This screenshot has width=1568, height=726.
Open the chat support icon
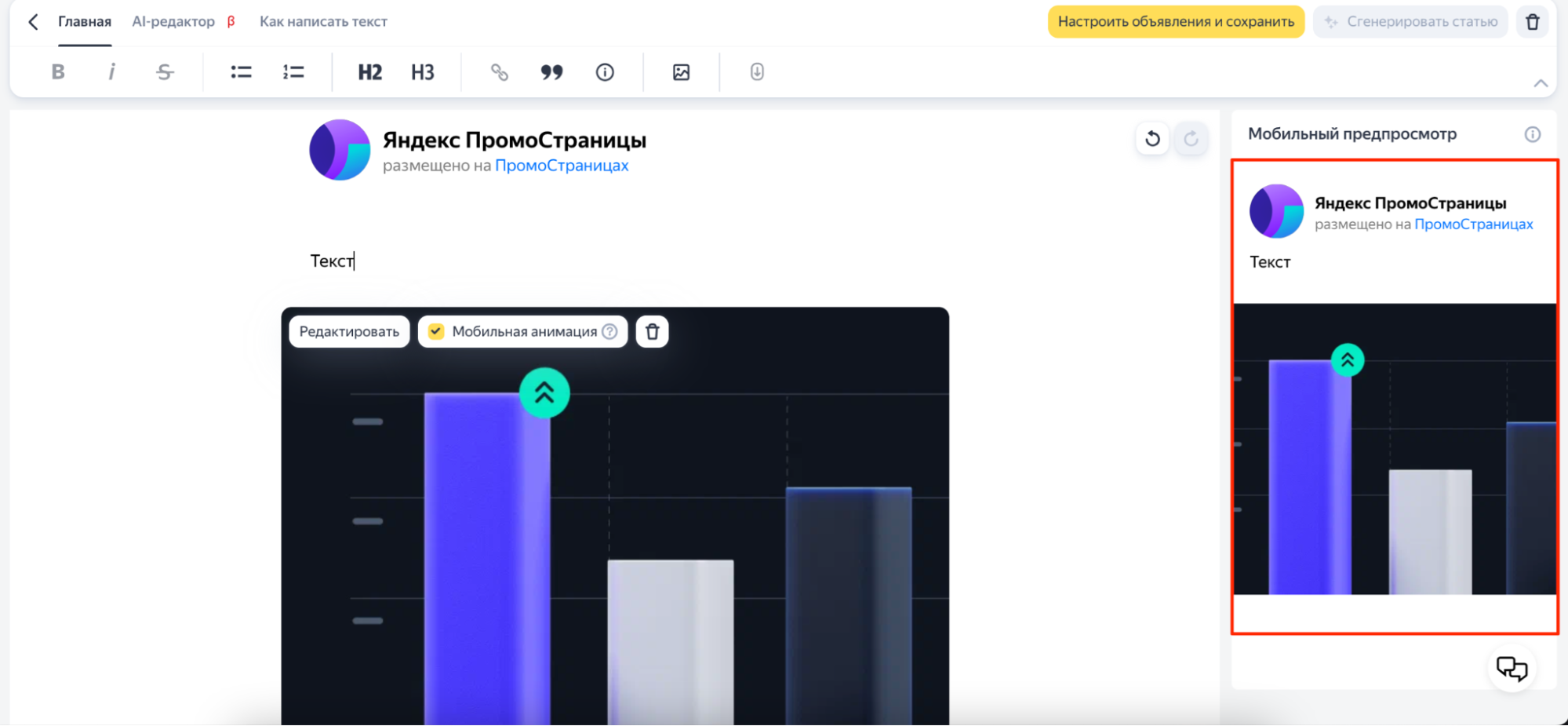click(x=1512, y=669)
